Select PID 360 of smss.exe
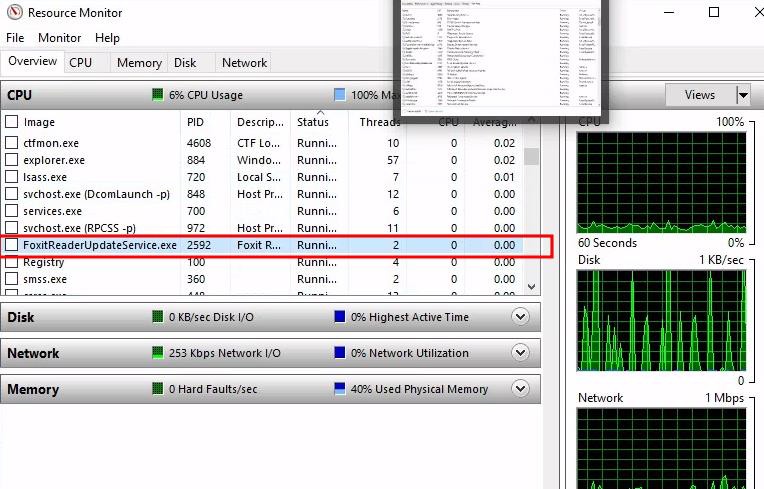Screen dimensions: 764x489 point(196,279)
